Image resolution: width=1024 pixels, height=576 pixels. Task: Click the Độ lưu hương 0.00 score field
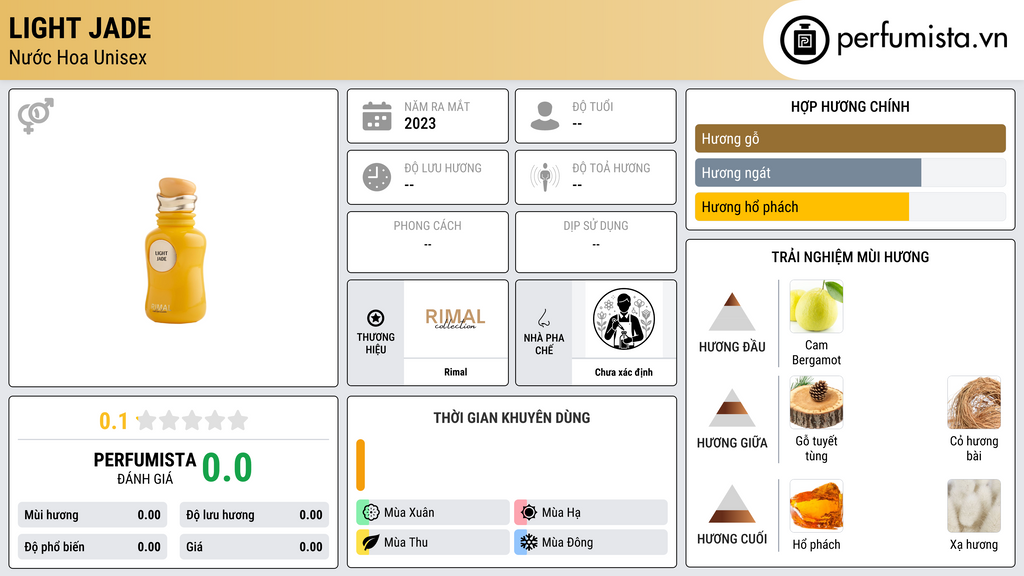pos(254,515)
